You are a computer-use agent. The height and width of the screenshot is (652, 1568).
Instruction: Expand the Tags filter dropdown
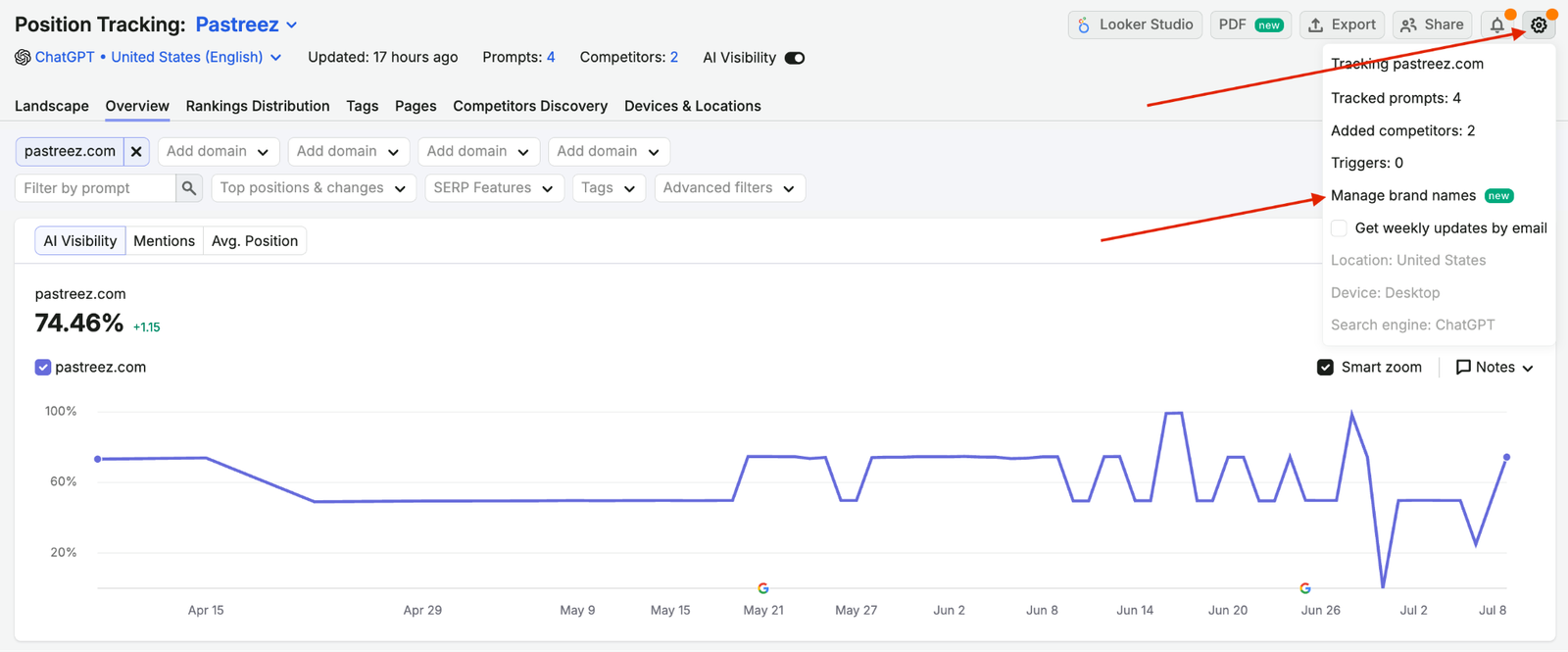pyautogui.click(x=609, y=188)
